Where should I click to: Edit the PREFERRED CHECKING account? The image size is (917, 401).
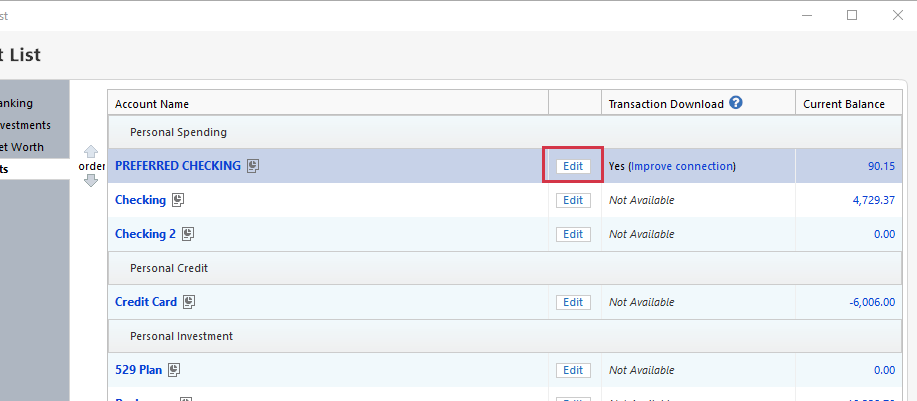click(x=573, y=166)
